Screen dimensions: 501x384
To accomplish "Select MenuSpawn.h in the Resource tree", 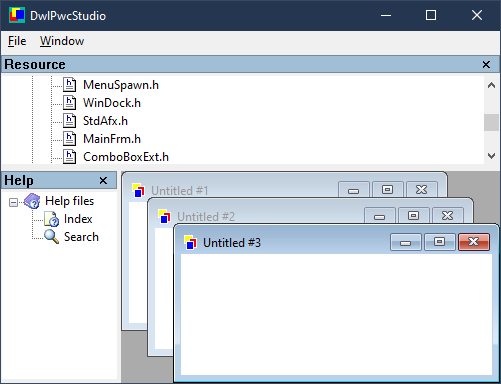I will (121, 85).
